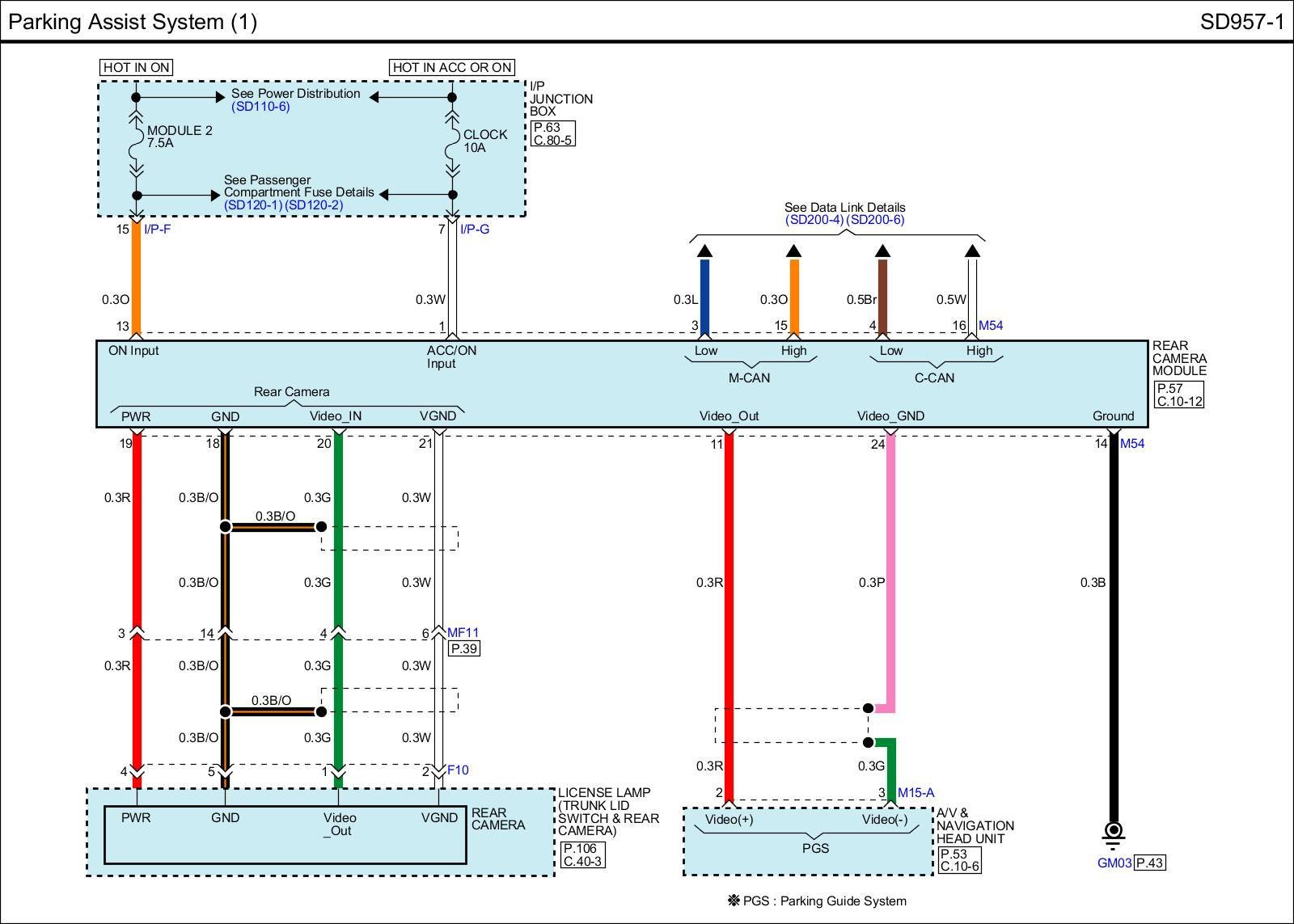The height and width of the screenshot is (924, 1294).
Task: Click the P.106 page reference box
Action: click(x=580, y=849)
